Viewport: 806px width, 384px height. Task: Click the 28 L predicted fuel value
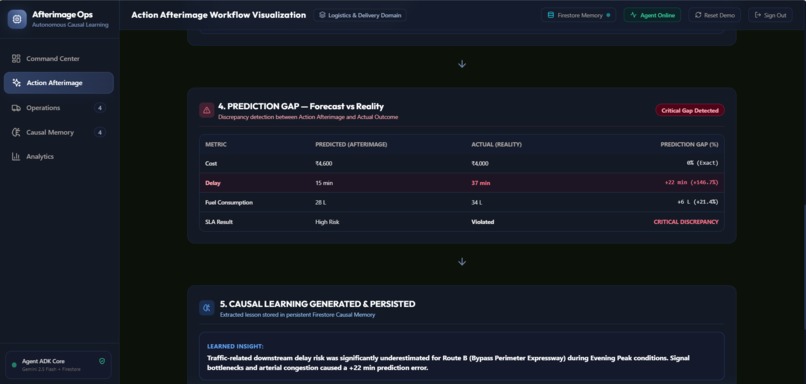[x=320, y=203]
